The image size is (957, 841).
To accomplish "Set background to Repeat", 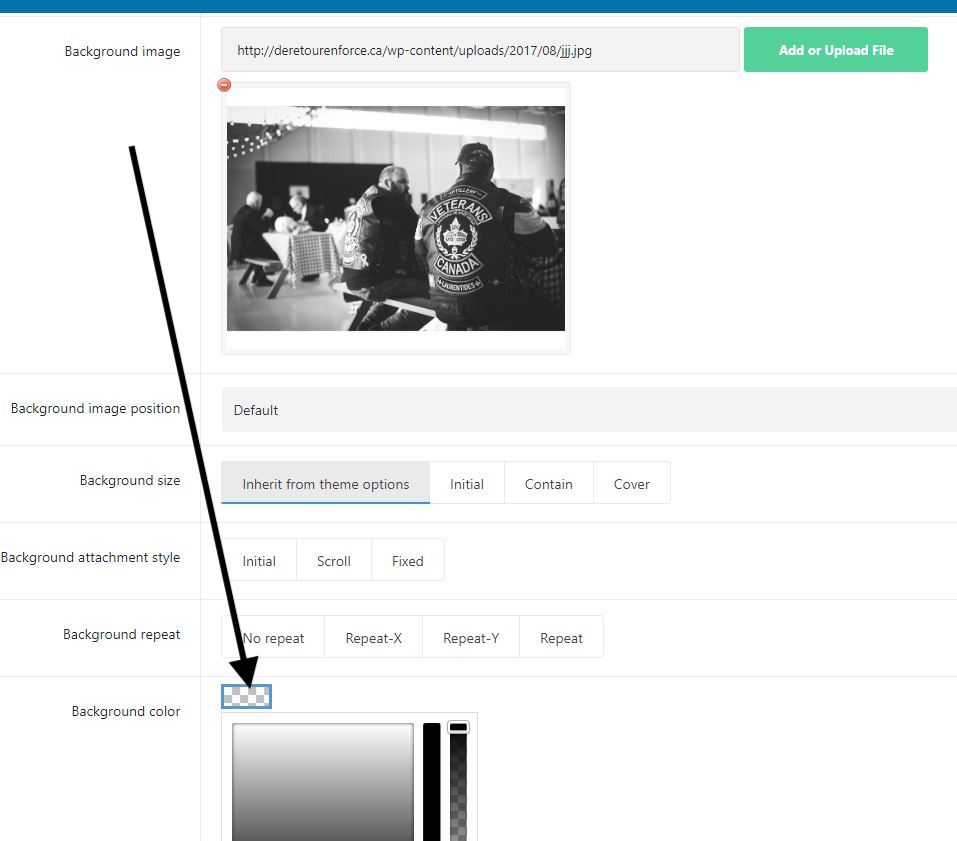I will (561, 637).
